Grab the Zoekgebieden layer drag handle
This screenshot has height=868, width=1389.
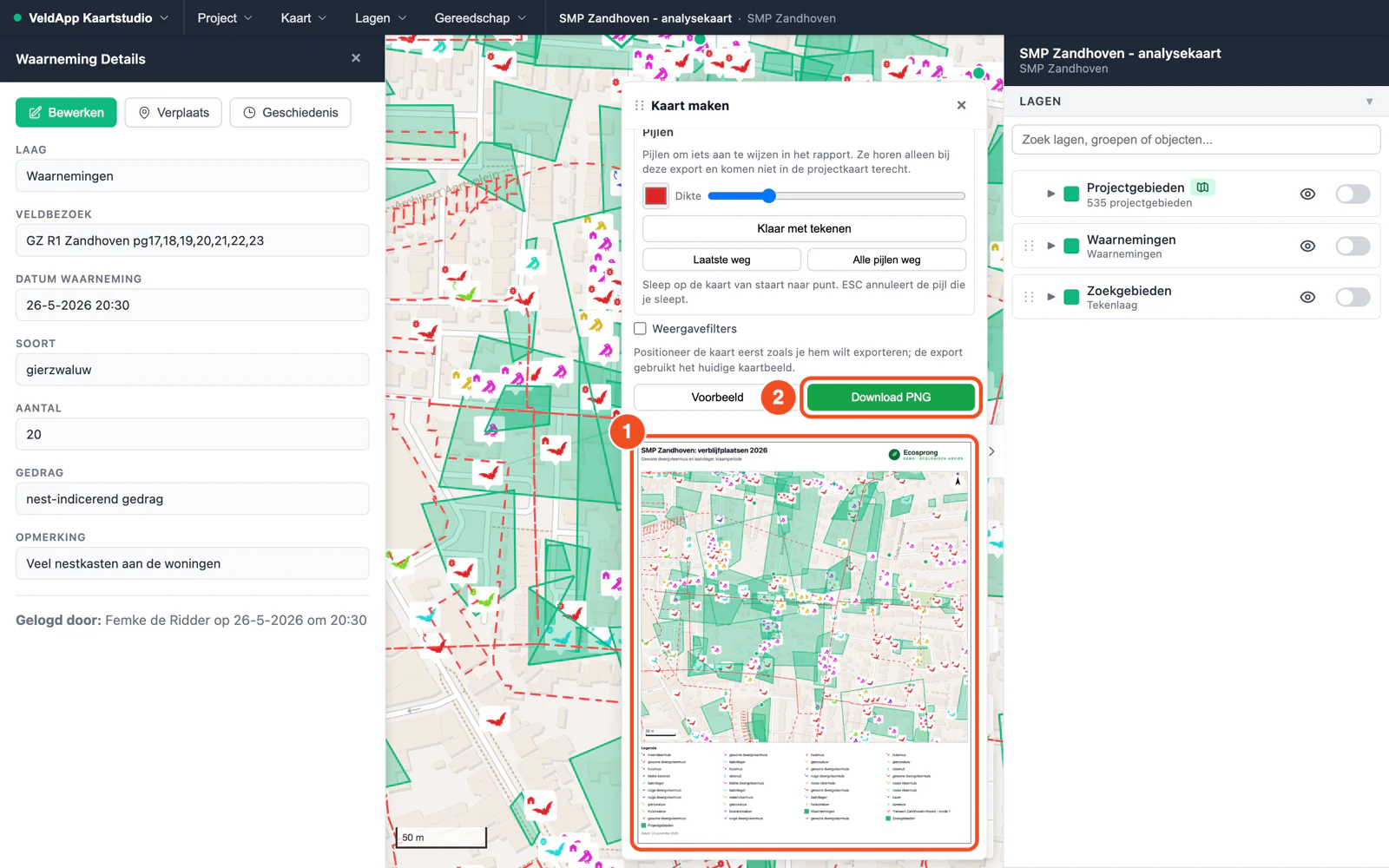(1029, 297)
